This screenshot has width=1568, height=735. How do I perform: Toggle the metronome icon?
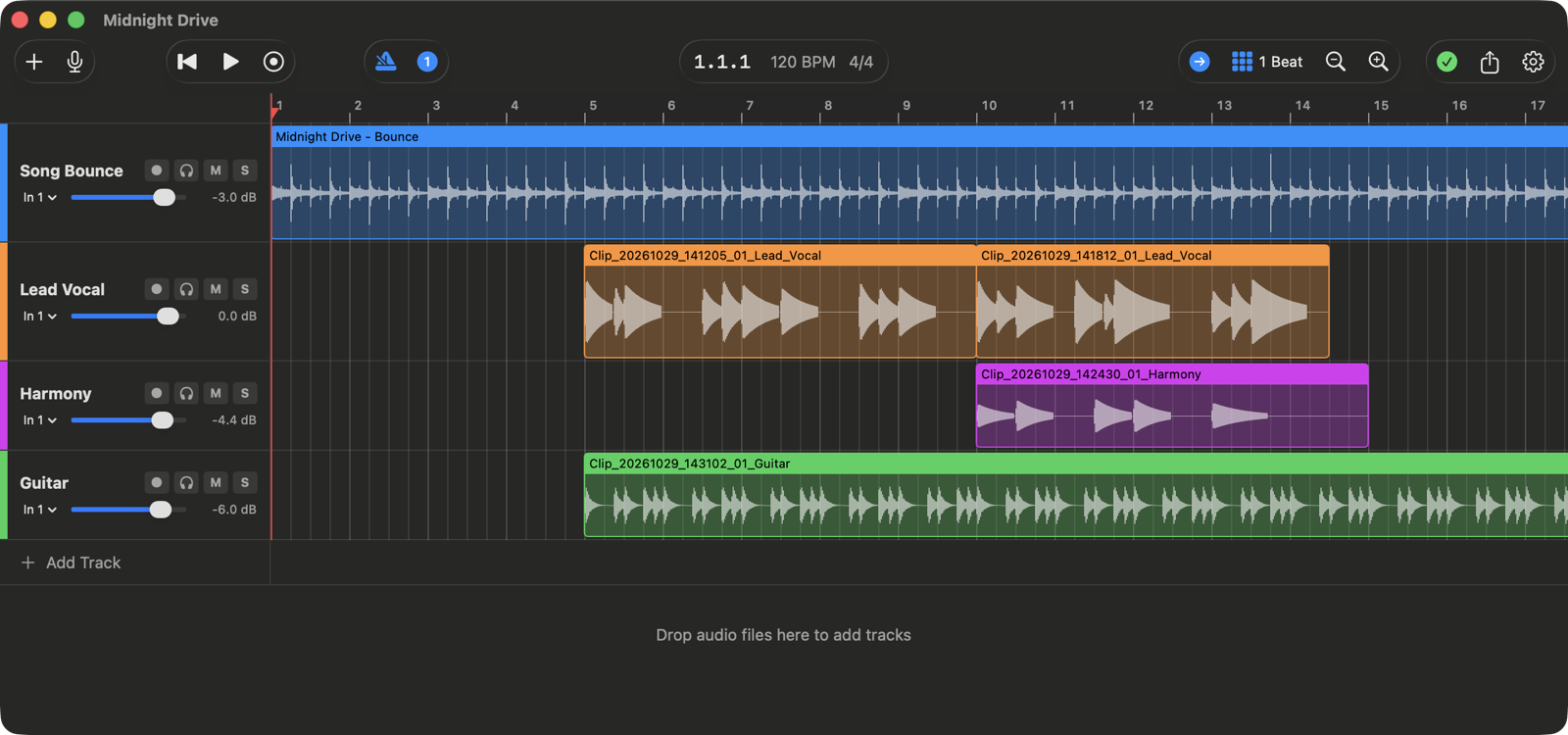386,62
